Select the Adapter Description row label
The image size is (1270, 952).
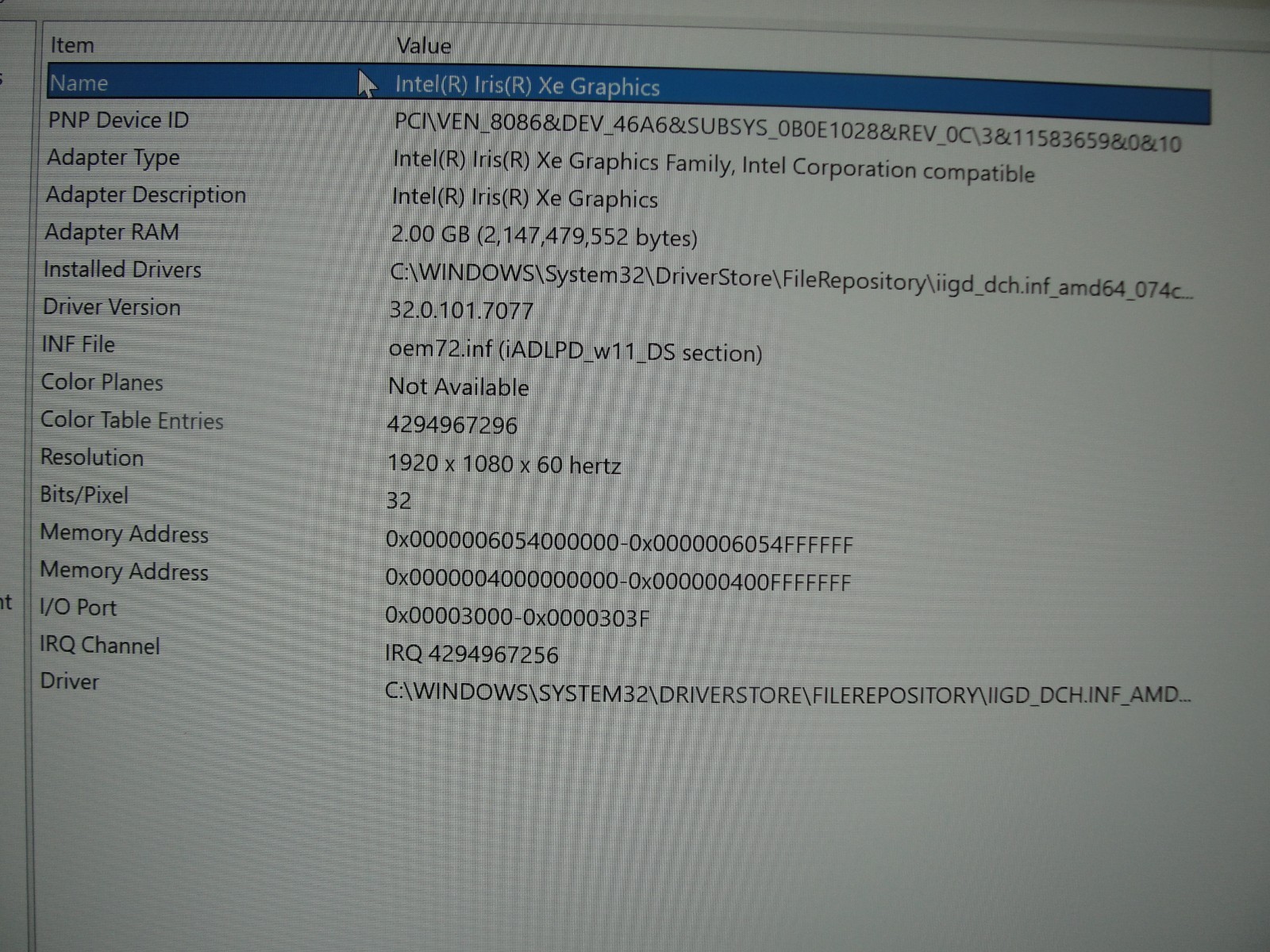click(x=145, y=194)
